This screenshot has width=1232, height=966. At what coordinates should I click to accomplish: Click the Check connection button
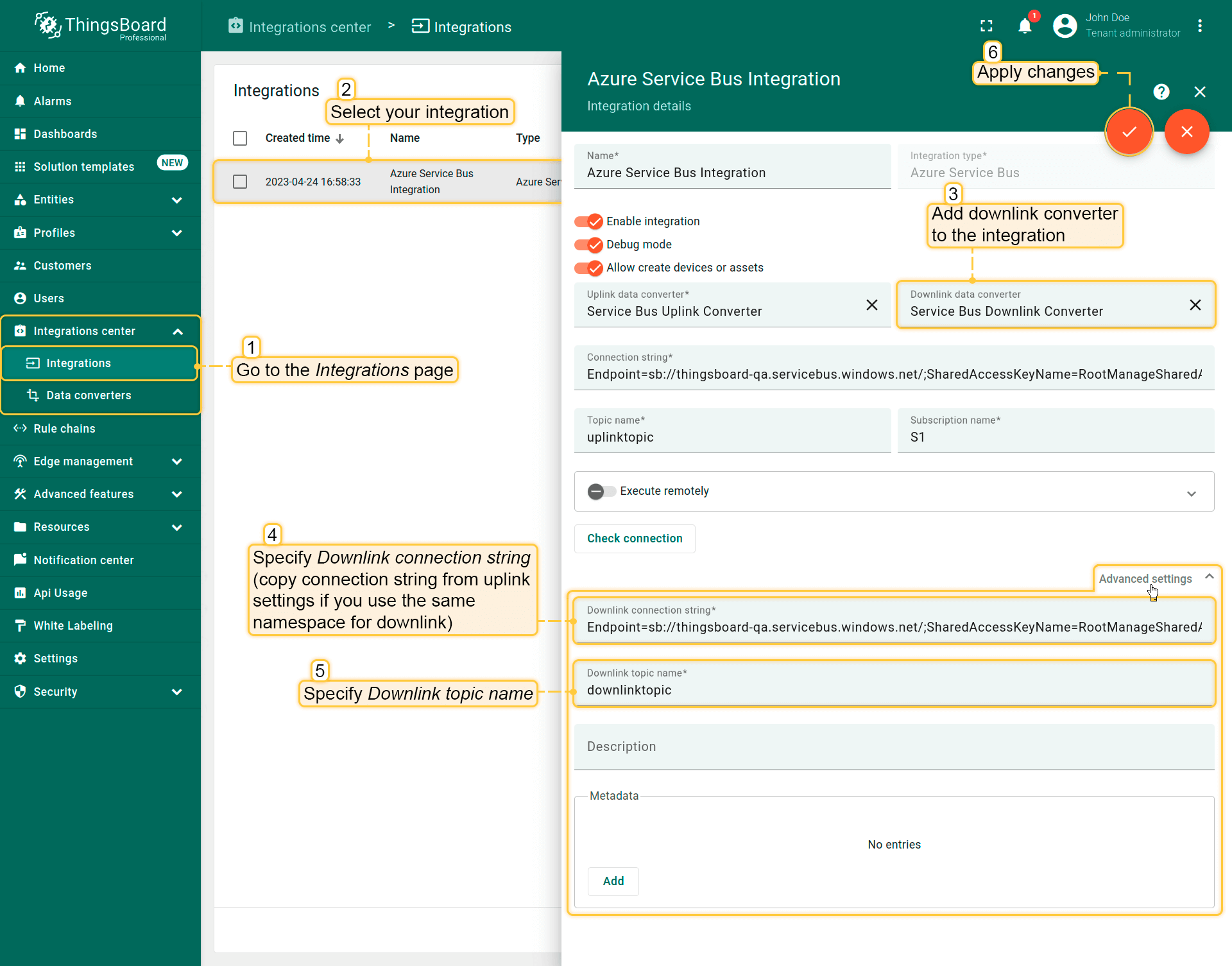(x=634, y=539)
